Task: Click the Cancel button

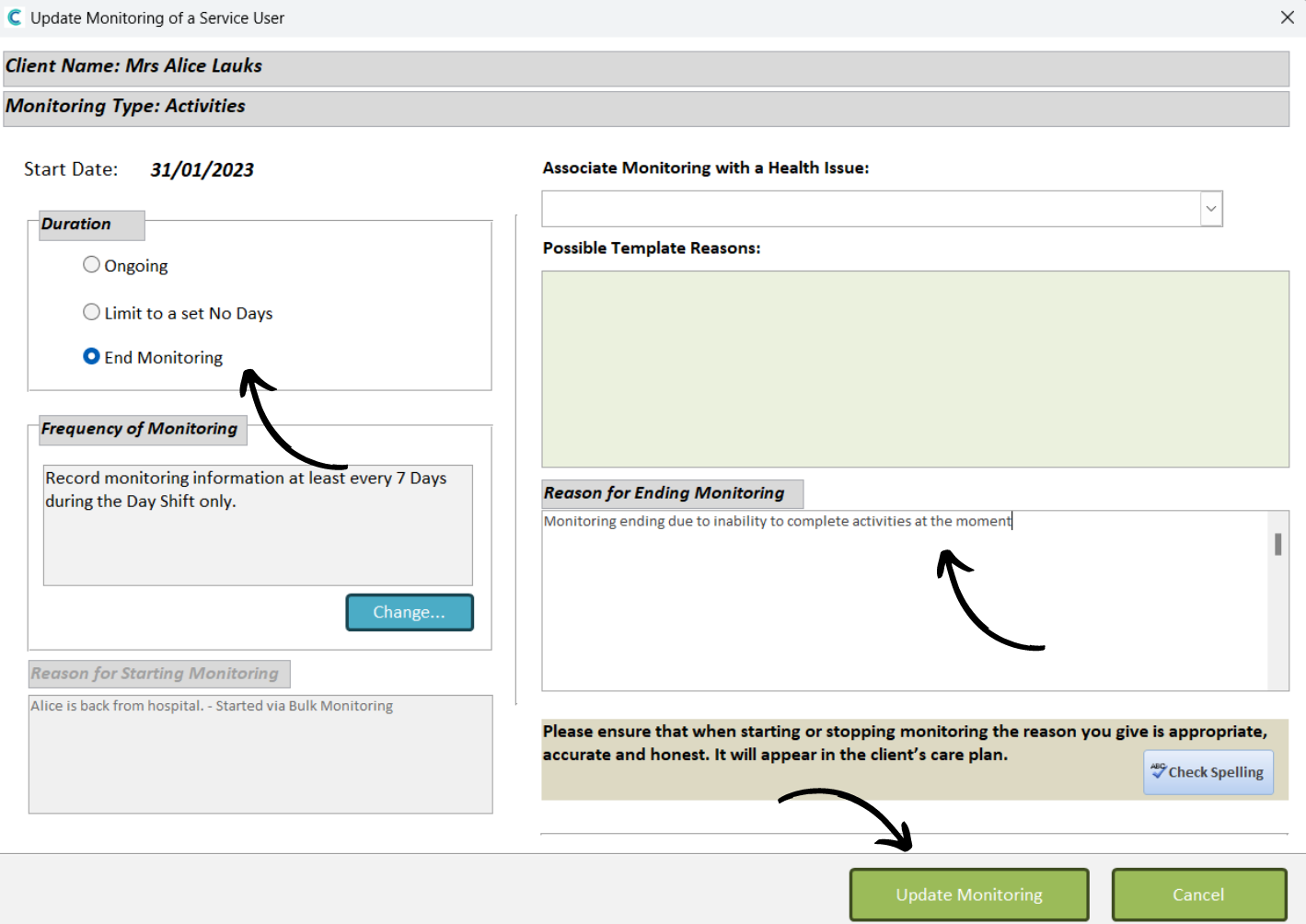Action: 1198,895
